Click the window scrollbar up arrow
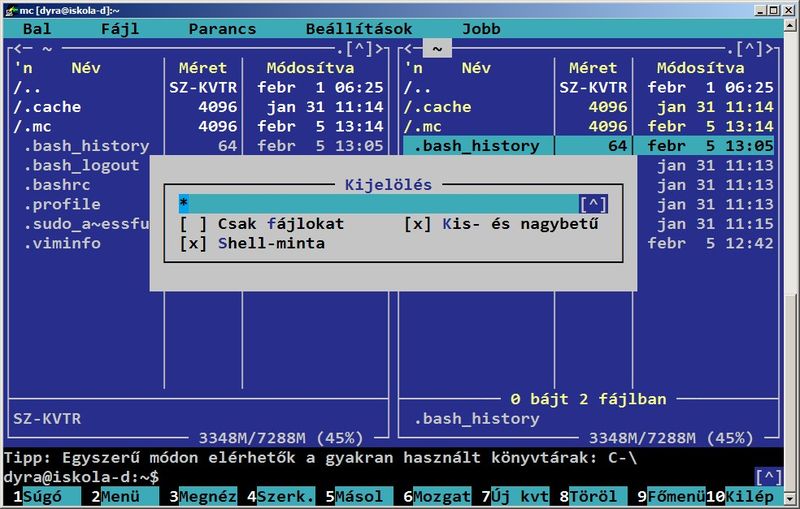Screen dimensions: 800x509 point(791,25)
